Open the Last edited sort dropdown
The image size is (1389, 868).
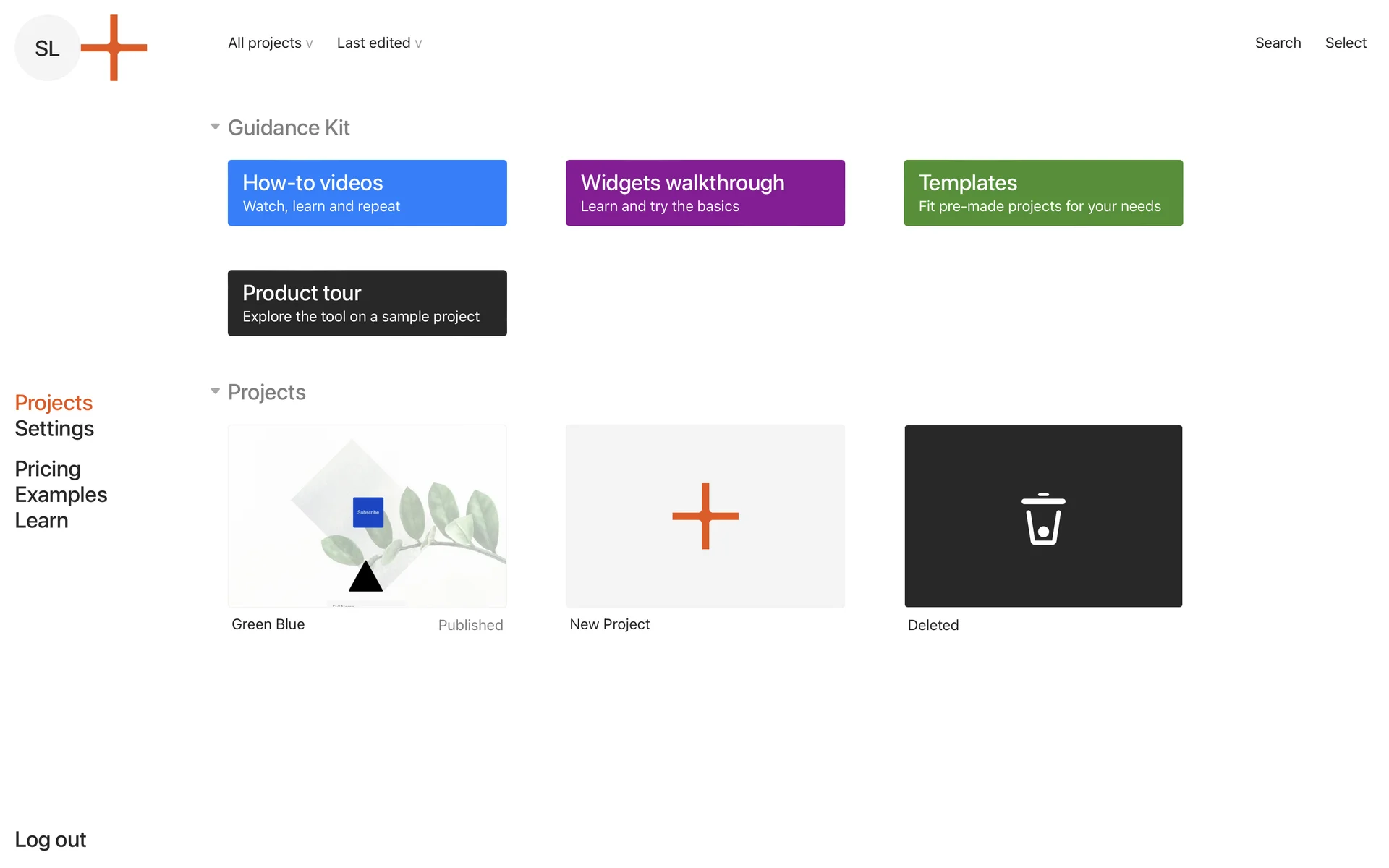click(x=379, y=43)
